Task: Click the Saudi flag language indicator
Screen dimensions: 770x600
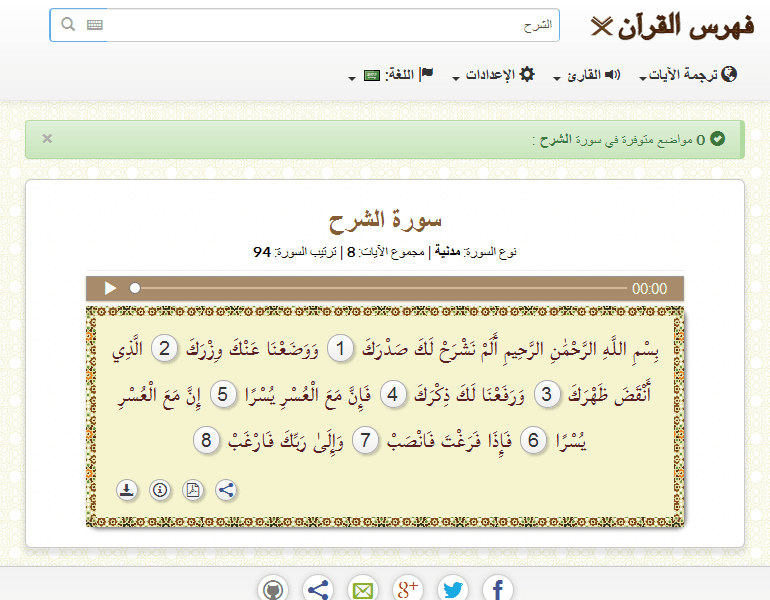Action: coord(372,76)
